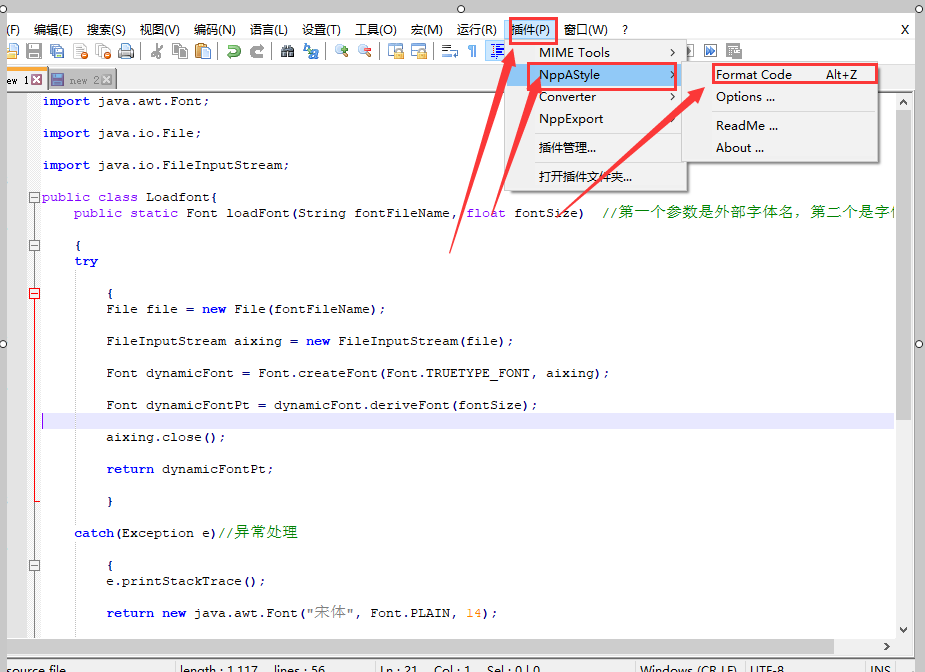Select Format Code from NppAStyle submenu
The image size is (925, 672).
752,73
